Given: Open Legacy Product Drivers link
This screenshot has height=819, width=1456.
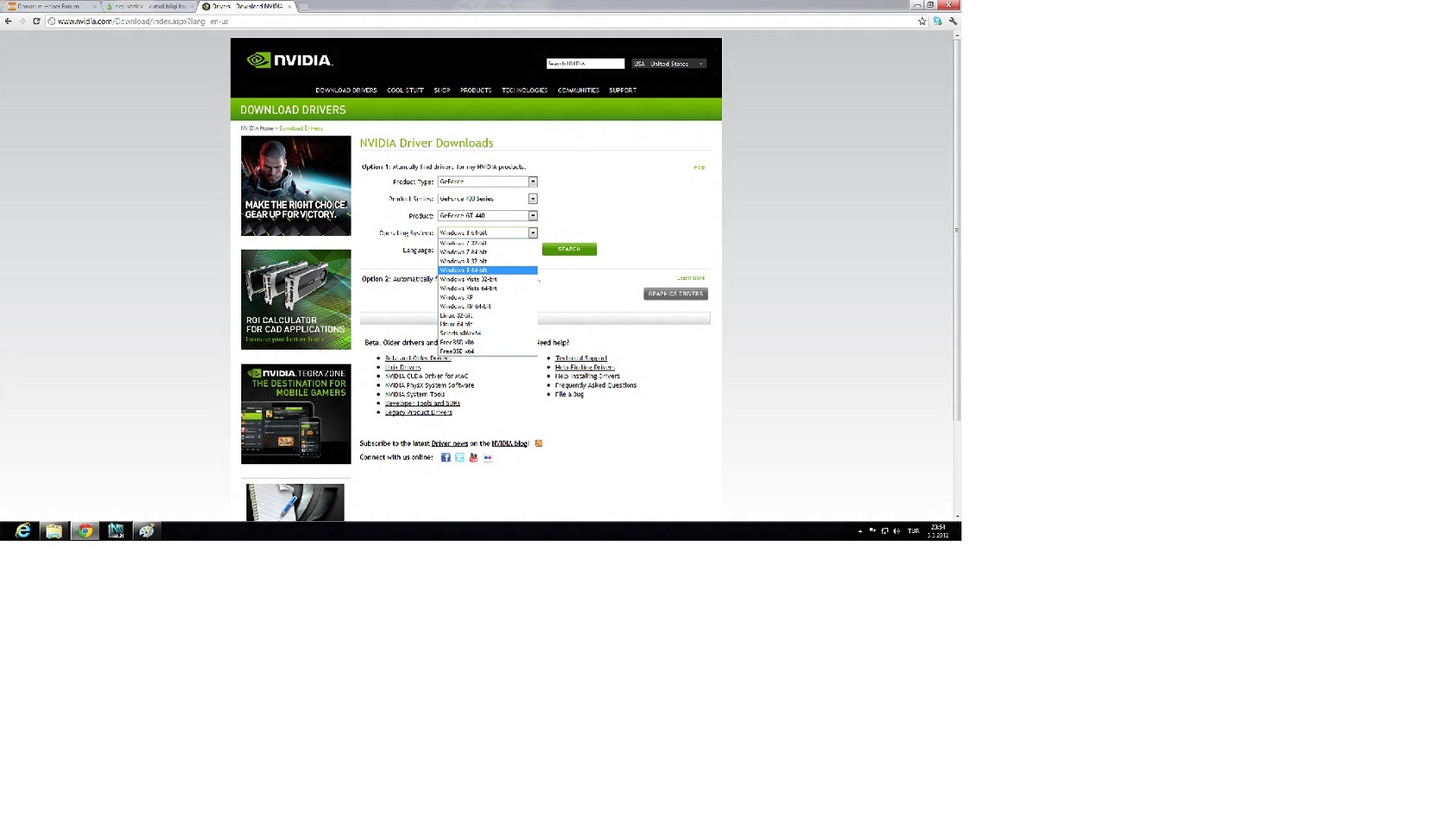Looking at the screenshot, I should [419, 413].
